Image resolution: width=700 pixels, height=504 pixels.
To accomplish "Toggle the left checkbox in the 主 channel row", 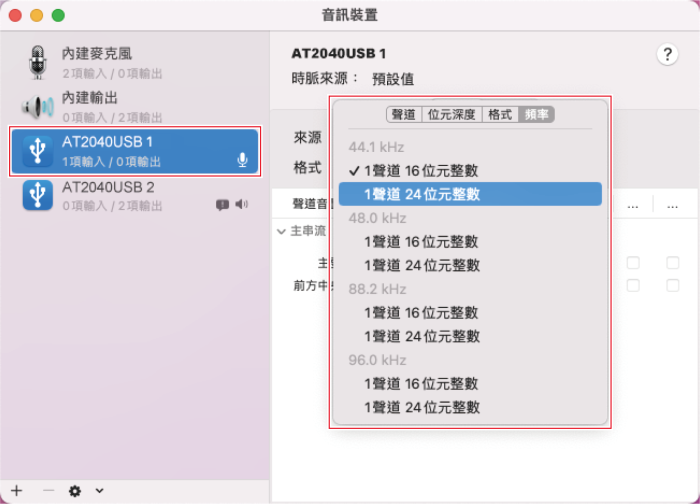I will [633, 263].
